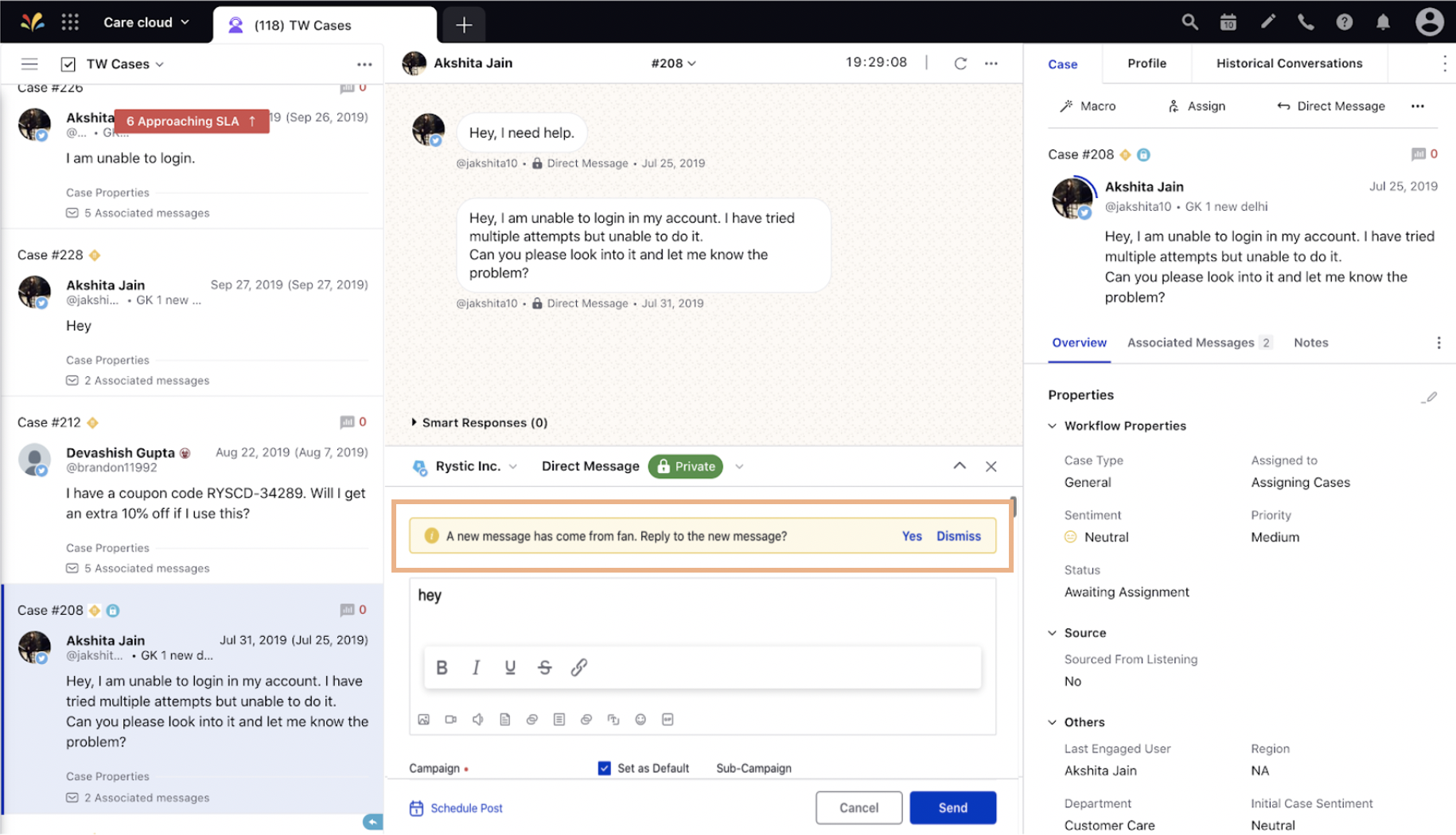Collapse the reply box with up chevron
Screen dimensions: 1456x835
click(x=960, y=467)
